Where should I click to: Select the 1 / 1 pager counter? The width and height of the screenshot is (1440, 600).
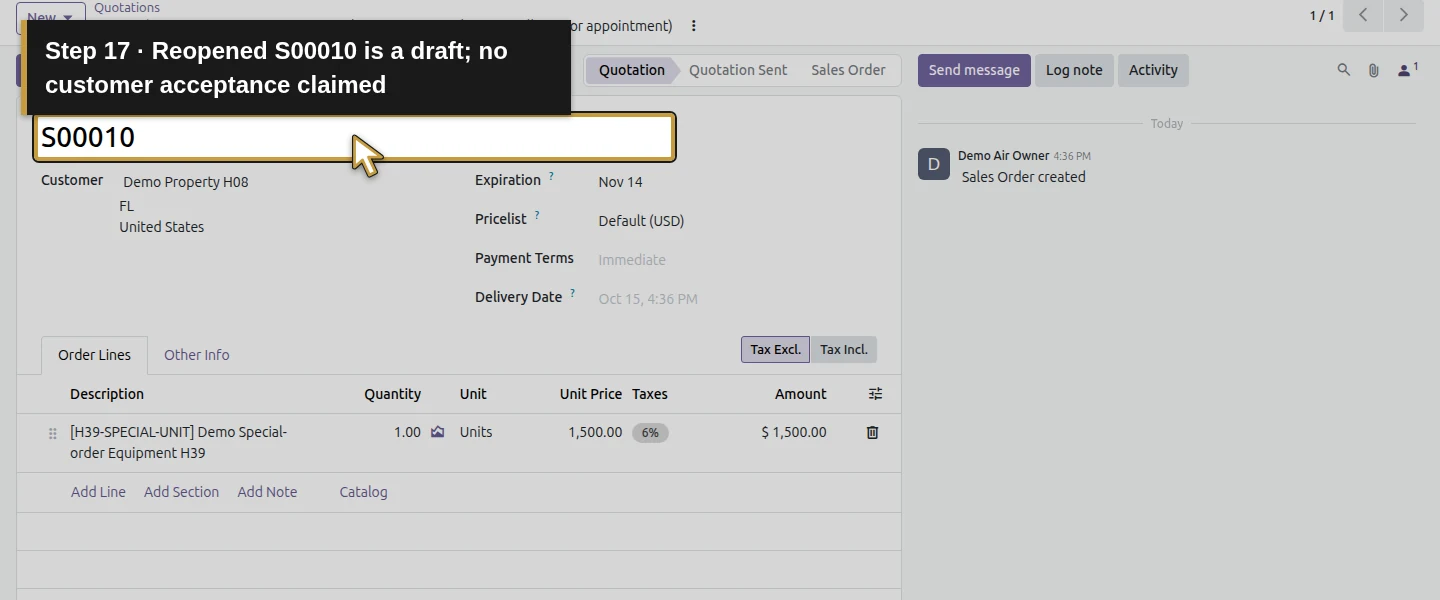pos(1322,16)
